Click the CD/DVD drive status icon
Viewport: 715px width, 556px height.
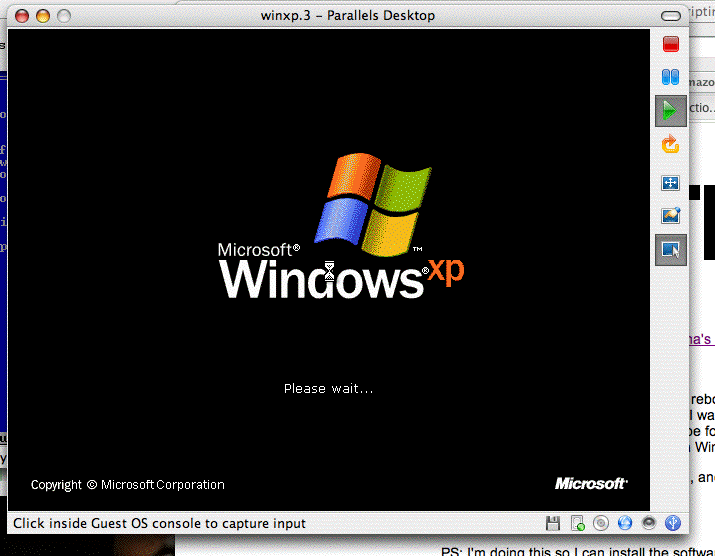click(x=601, y=523)
